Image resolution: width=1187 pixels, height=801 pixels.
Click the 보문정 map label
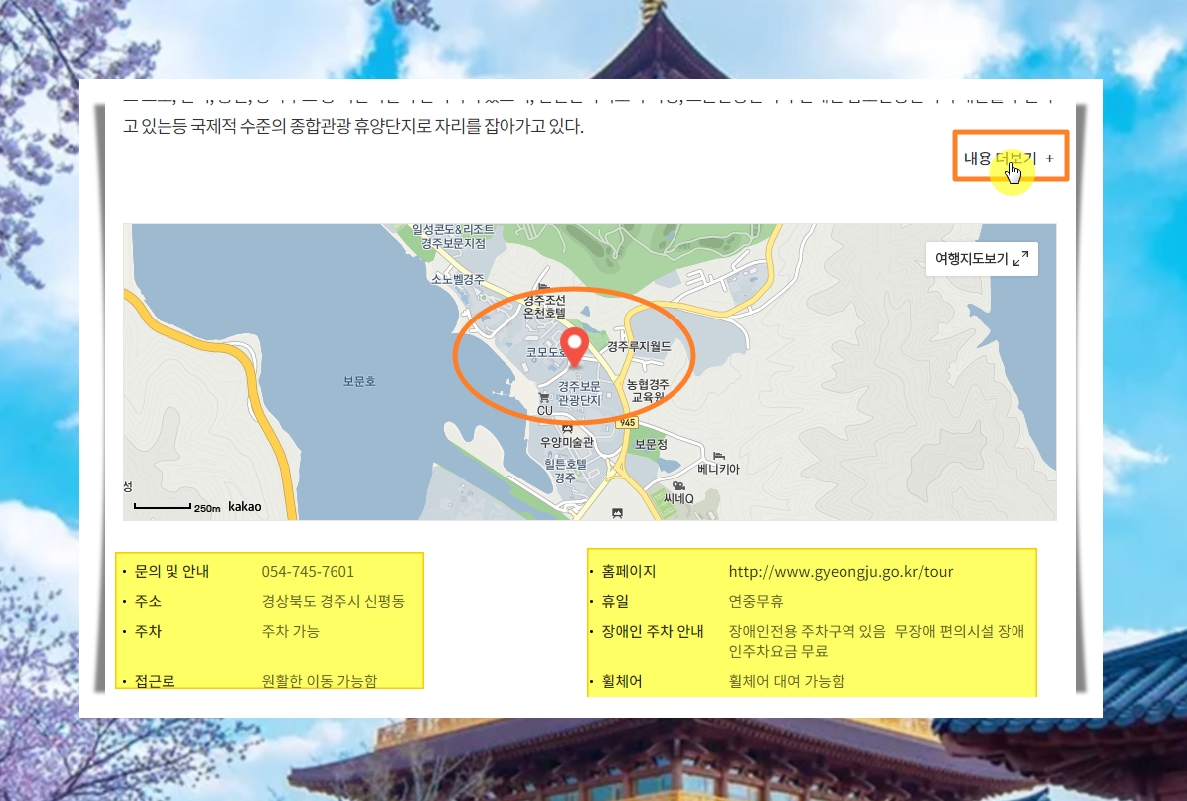click(651, 444)
